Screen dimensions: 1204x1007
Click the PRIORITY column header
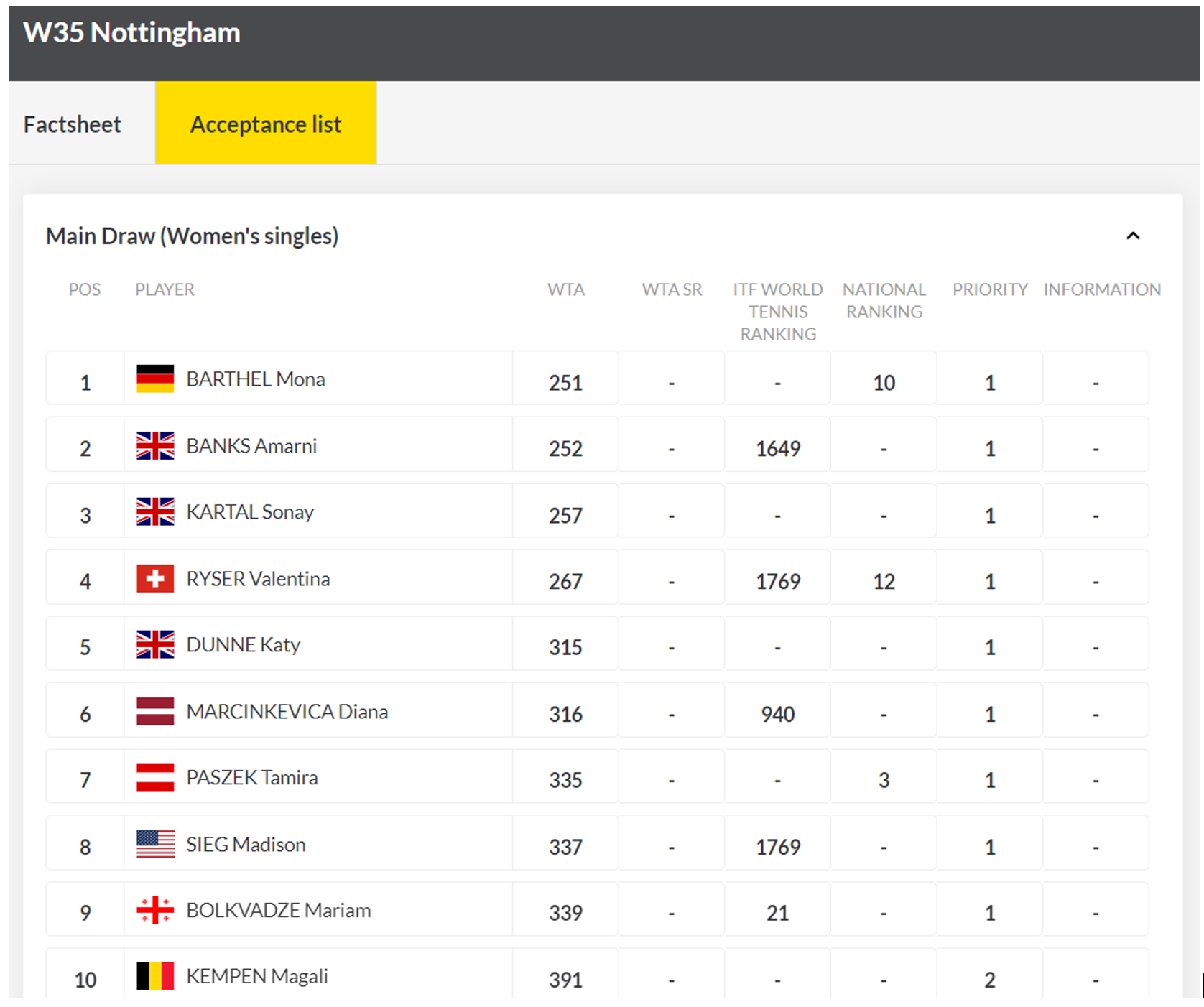click(990, 289)
